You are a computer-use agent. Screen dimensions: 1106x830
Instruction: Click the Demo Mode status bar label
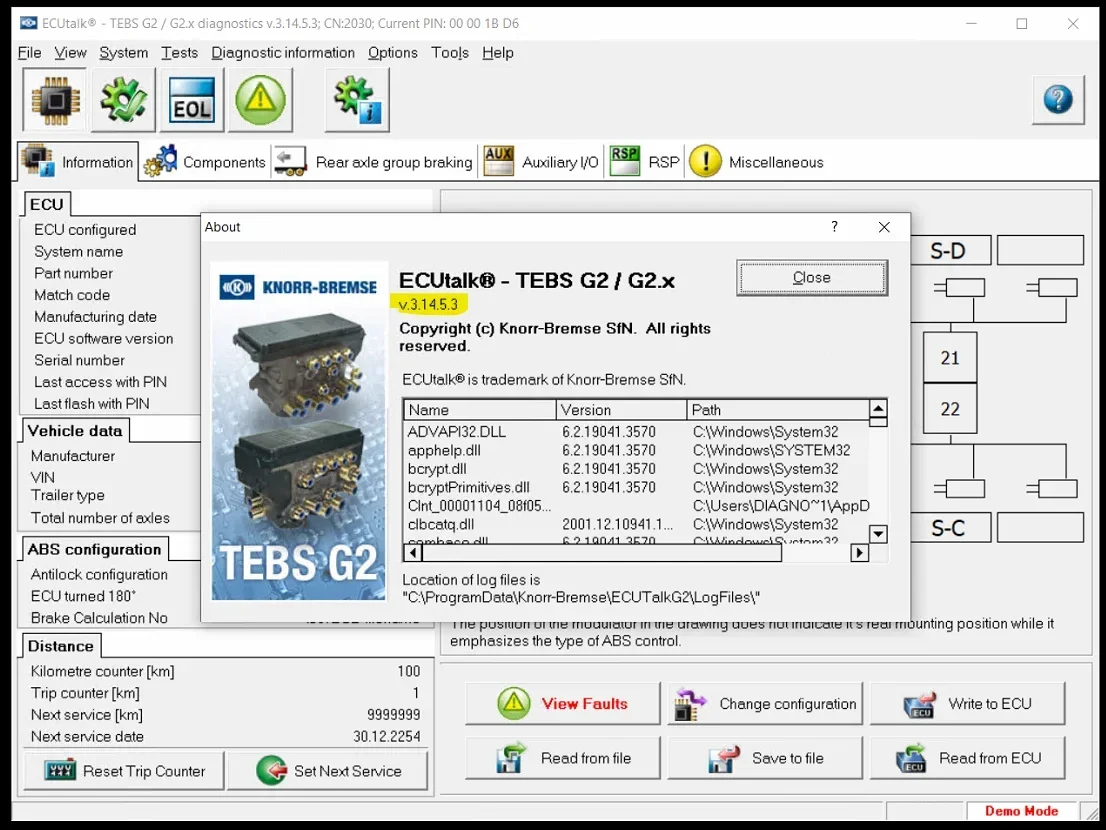1021,811
